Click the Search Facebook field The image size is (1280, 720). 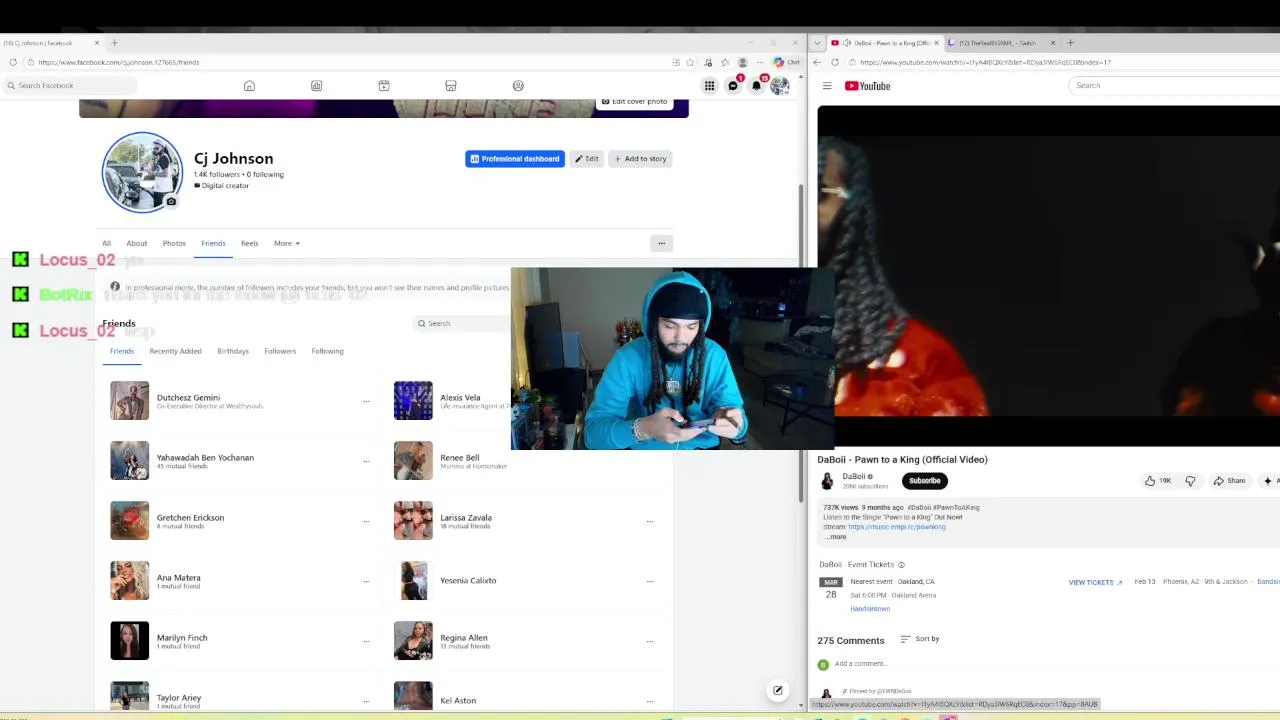(70, 85)
